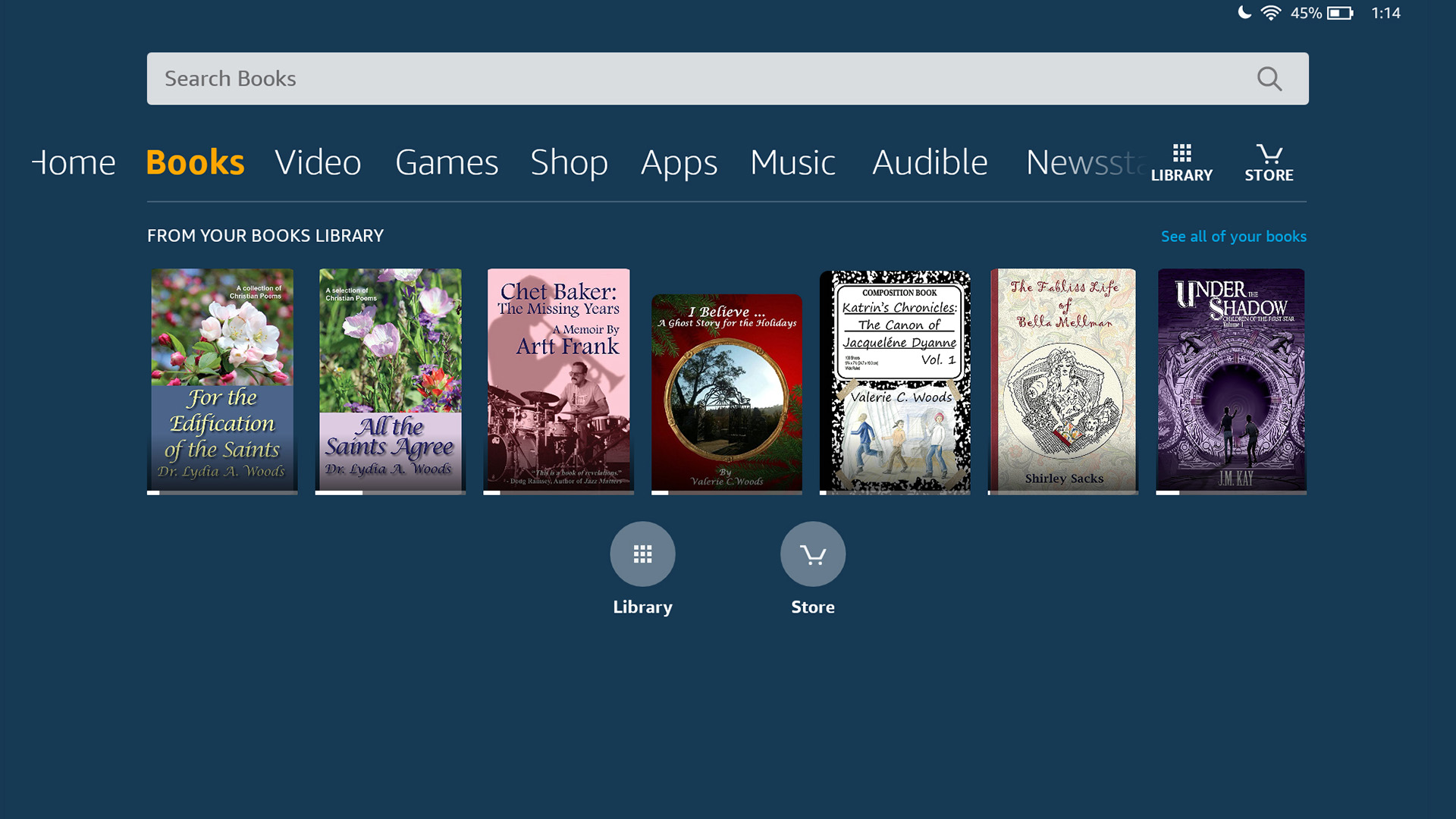This screenshot has width=1456, height=819.
Task: Go to the Home tab
Action: [74, 162]
